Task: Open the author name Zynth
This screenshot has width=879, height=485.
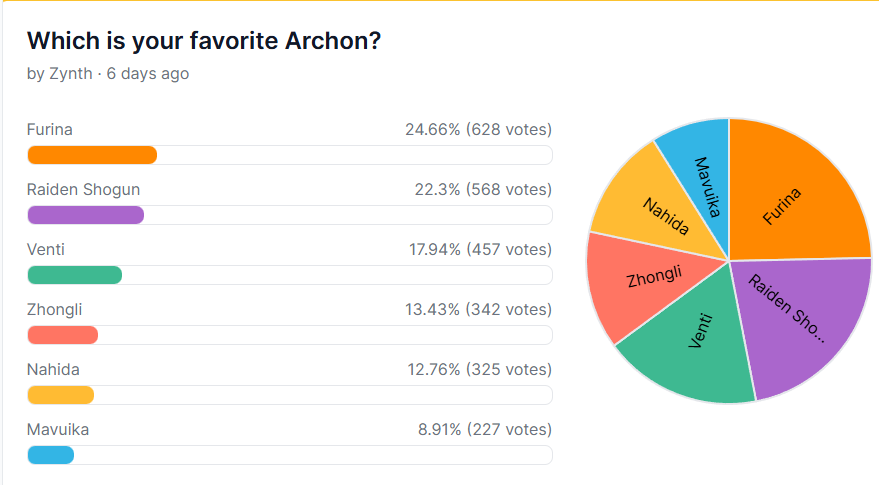Action: tap(71, 73)
